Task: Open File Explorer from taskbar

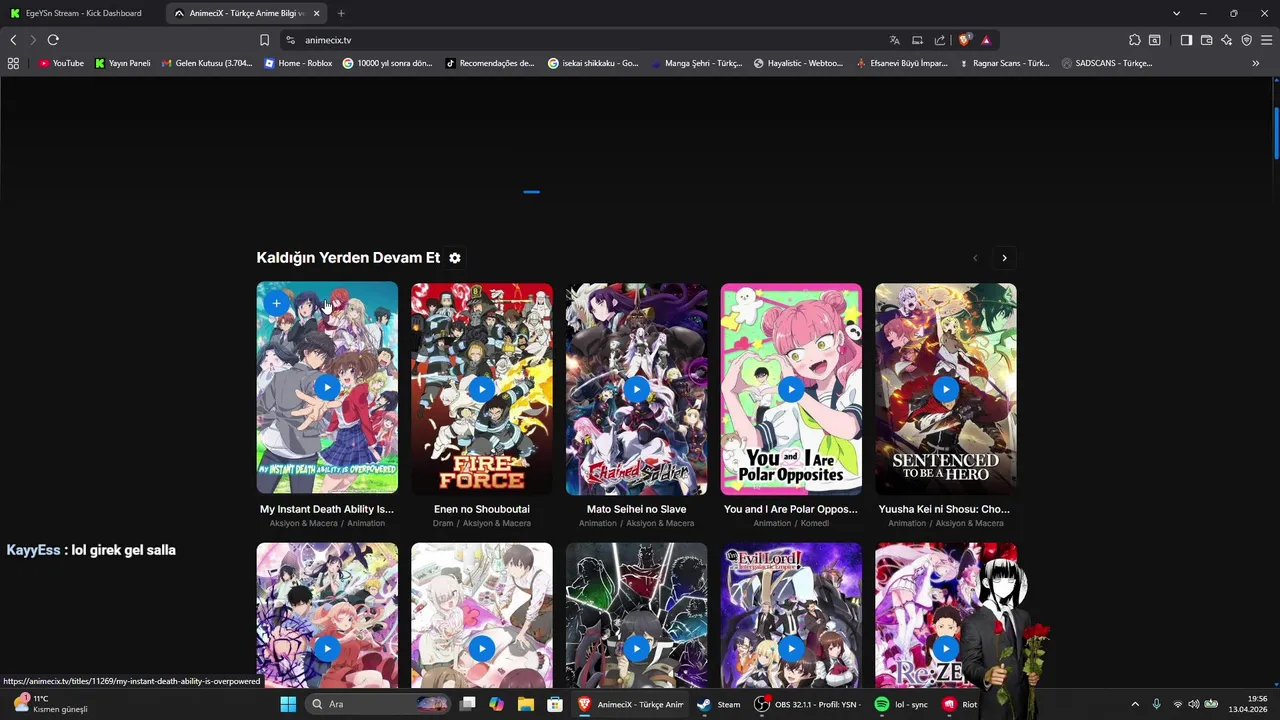Action: tap(526, 704)
